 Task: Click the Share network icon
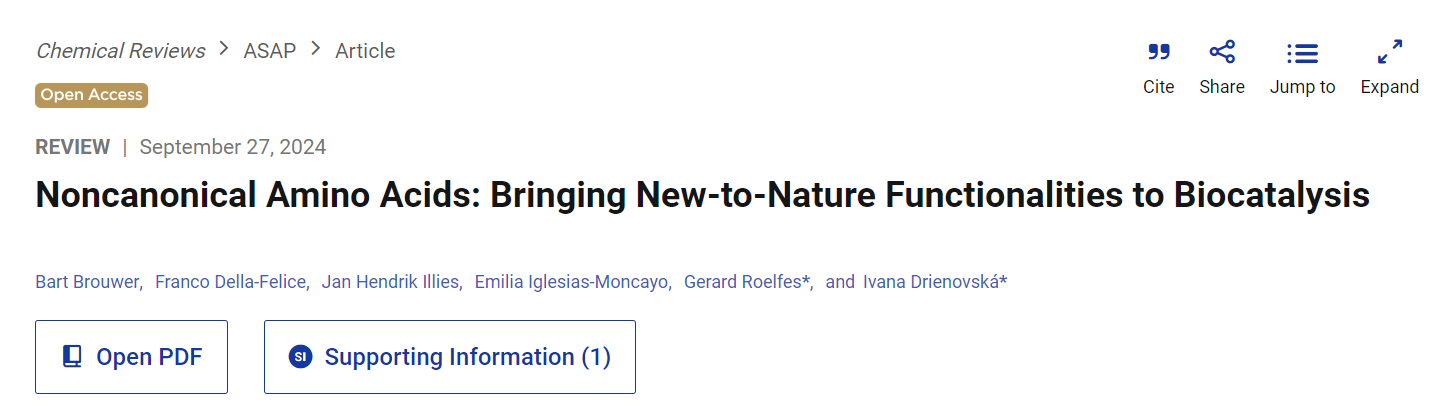[x=1222, y=52]
